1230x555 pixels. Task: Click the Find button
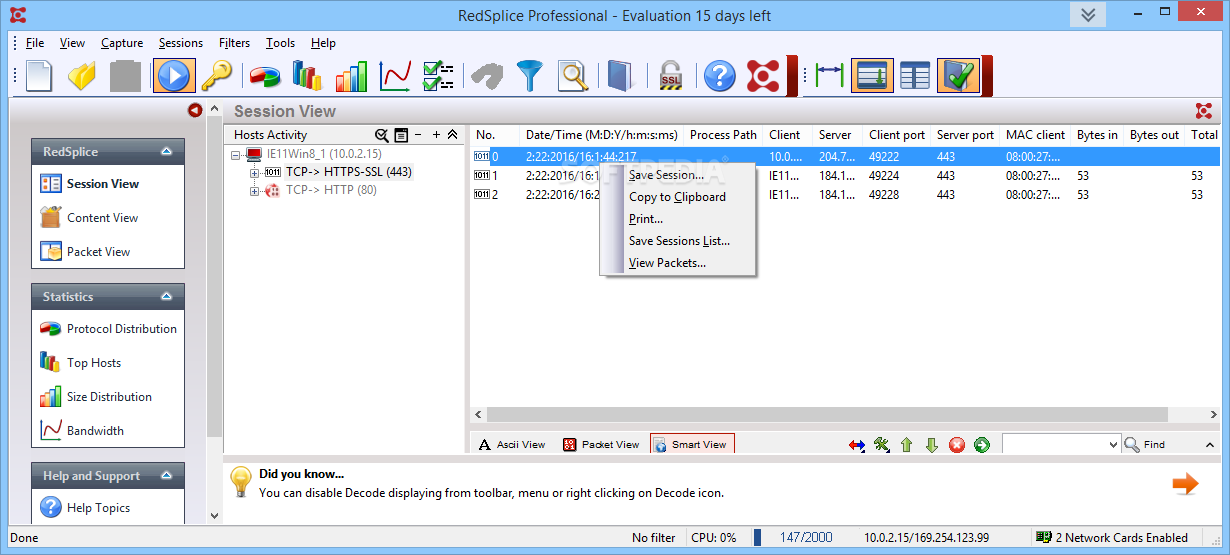click(x=1146, y=445)
